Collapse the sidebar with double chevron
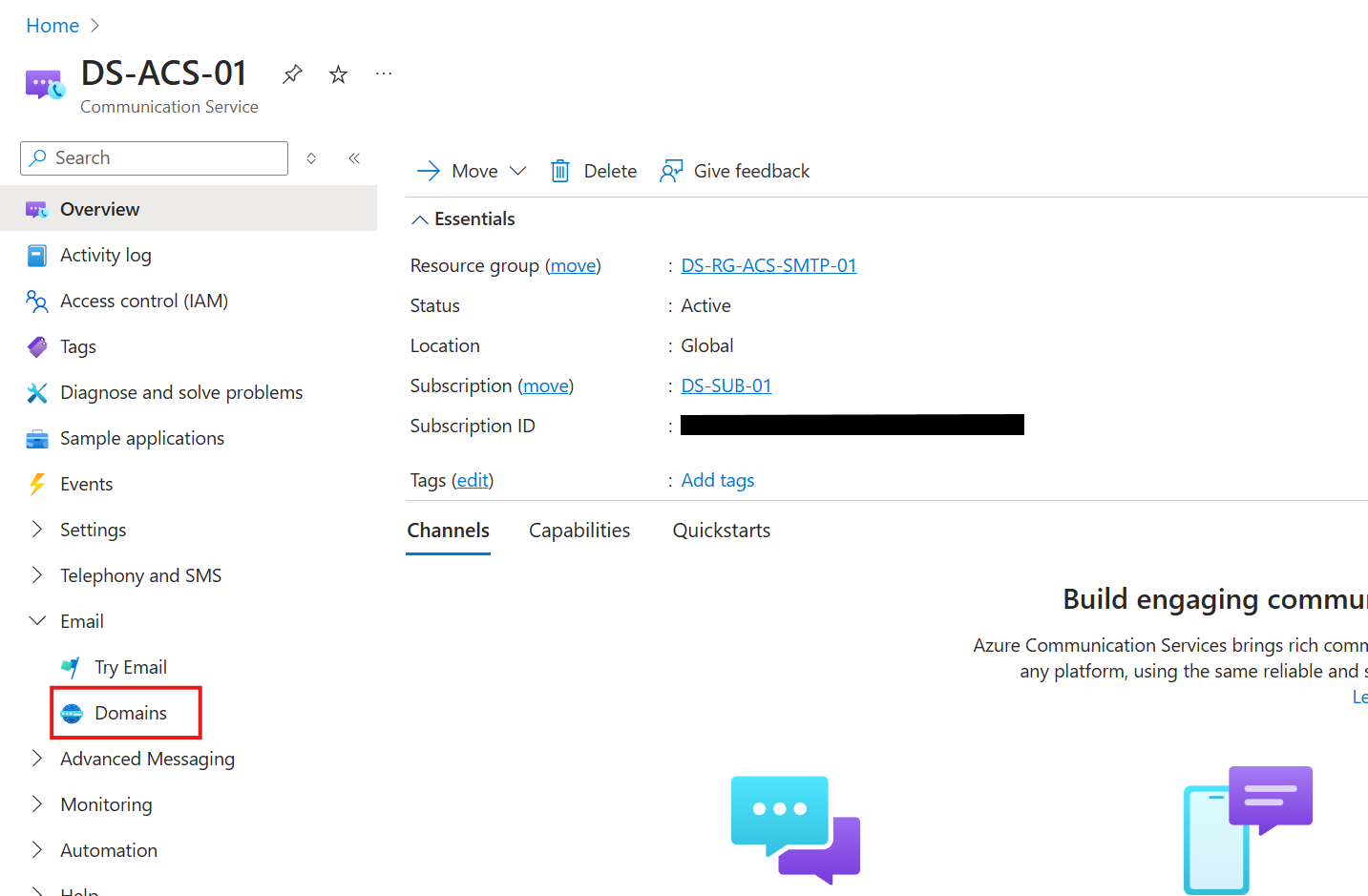Image resolution: width=1368 pixels, height=896 pixels. tap(354, 158)
